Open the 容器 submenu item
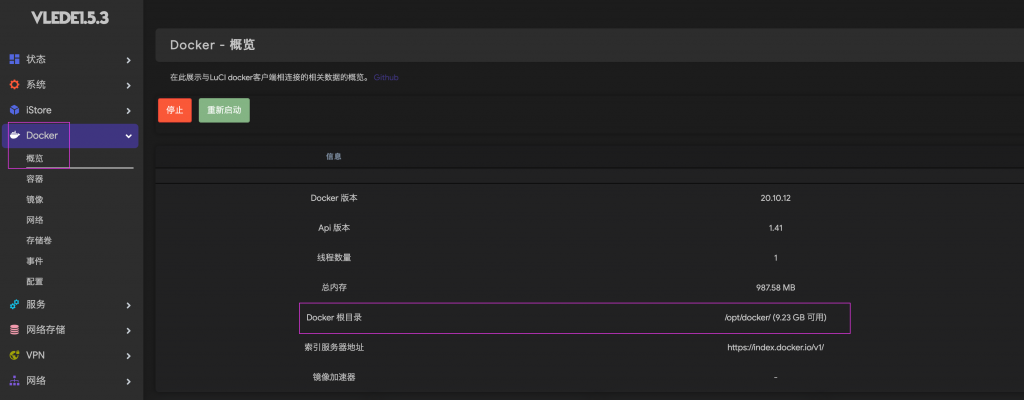The width and height of the screenshot is (1024, 400). click(x=35, y=179)
